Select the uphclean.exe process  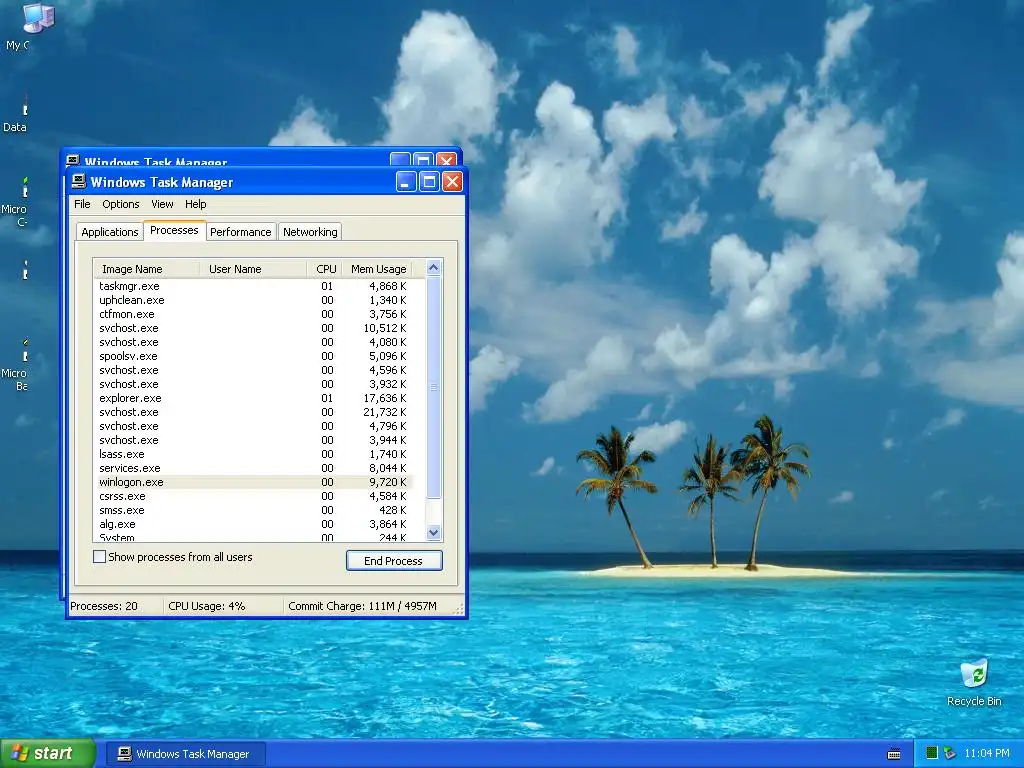click(x=253, y=300)
